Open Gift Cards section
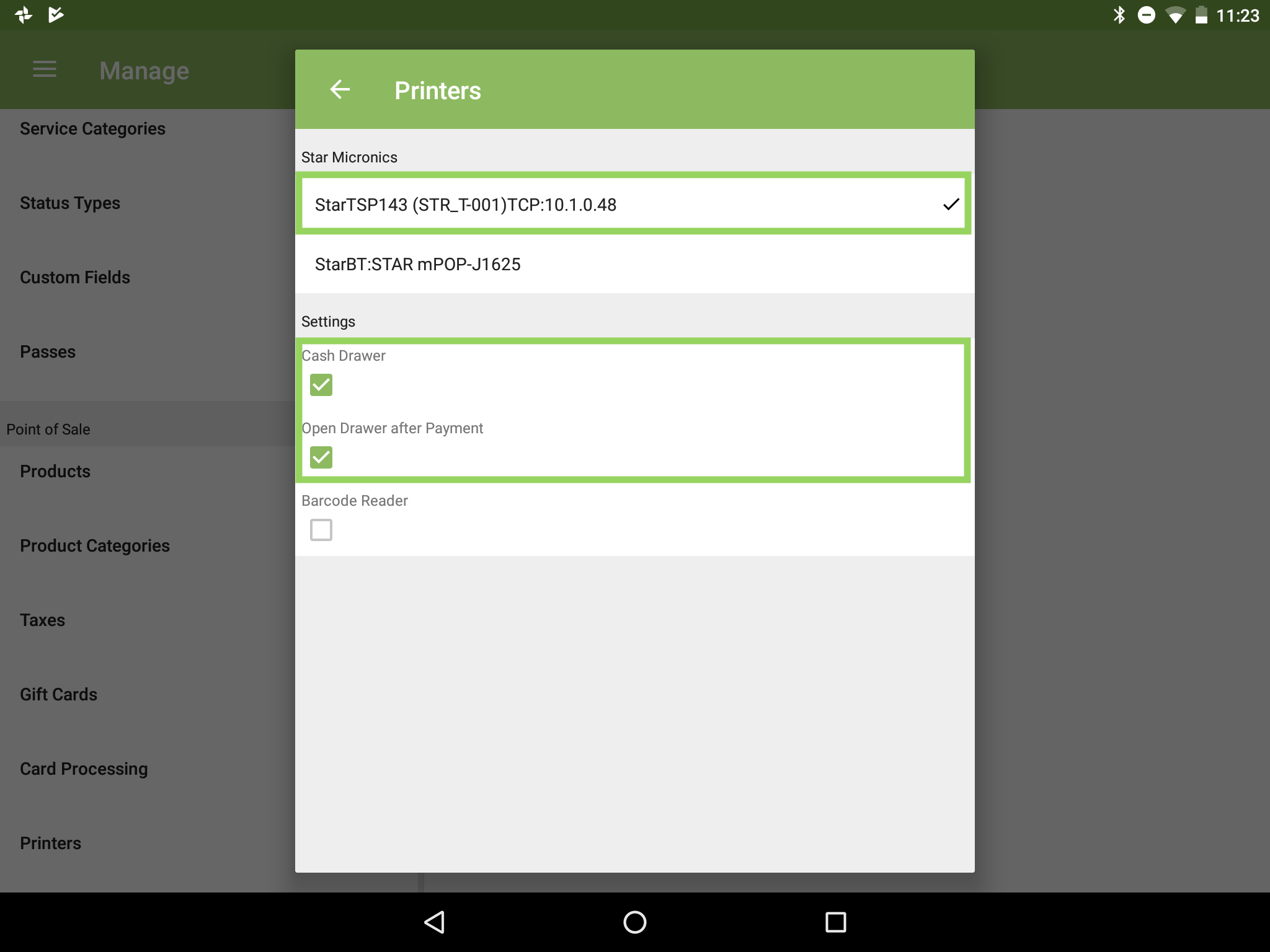The height and width of the screenshot is (952, 1270). click(x=58, y=695)
